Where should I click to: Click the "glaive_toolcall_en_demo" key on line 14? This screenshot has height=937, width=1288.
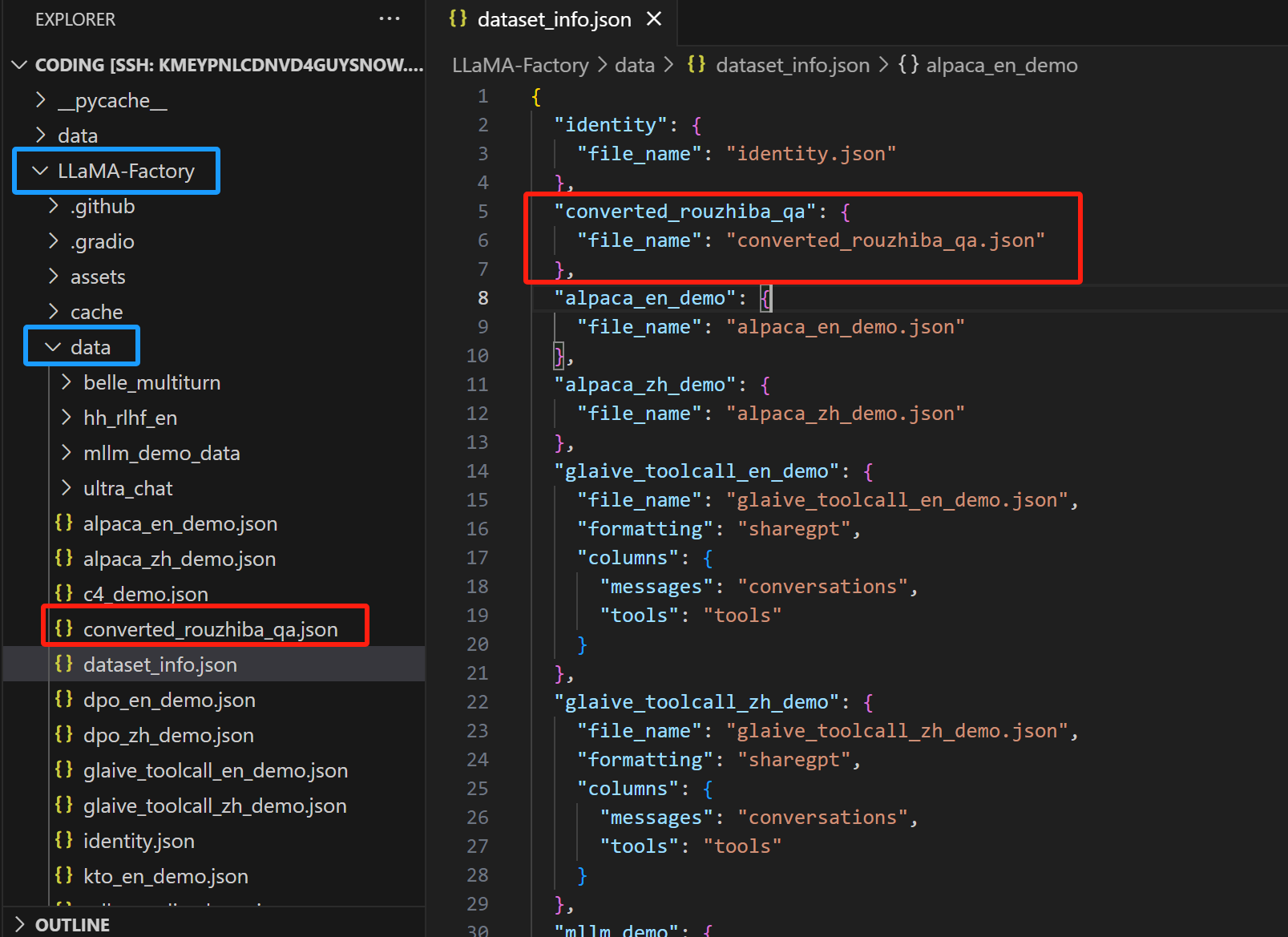[696, 471]
